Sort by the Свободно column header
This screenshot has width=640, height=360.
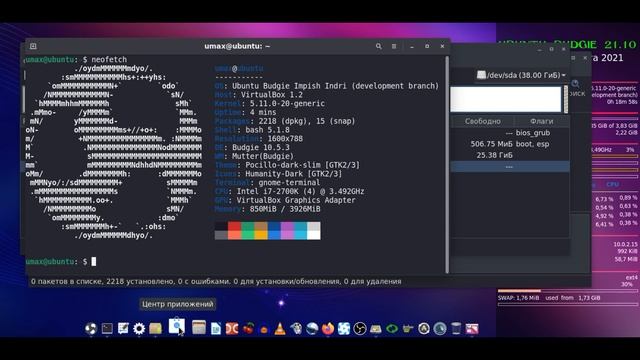point(482,121)
